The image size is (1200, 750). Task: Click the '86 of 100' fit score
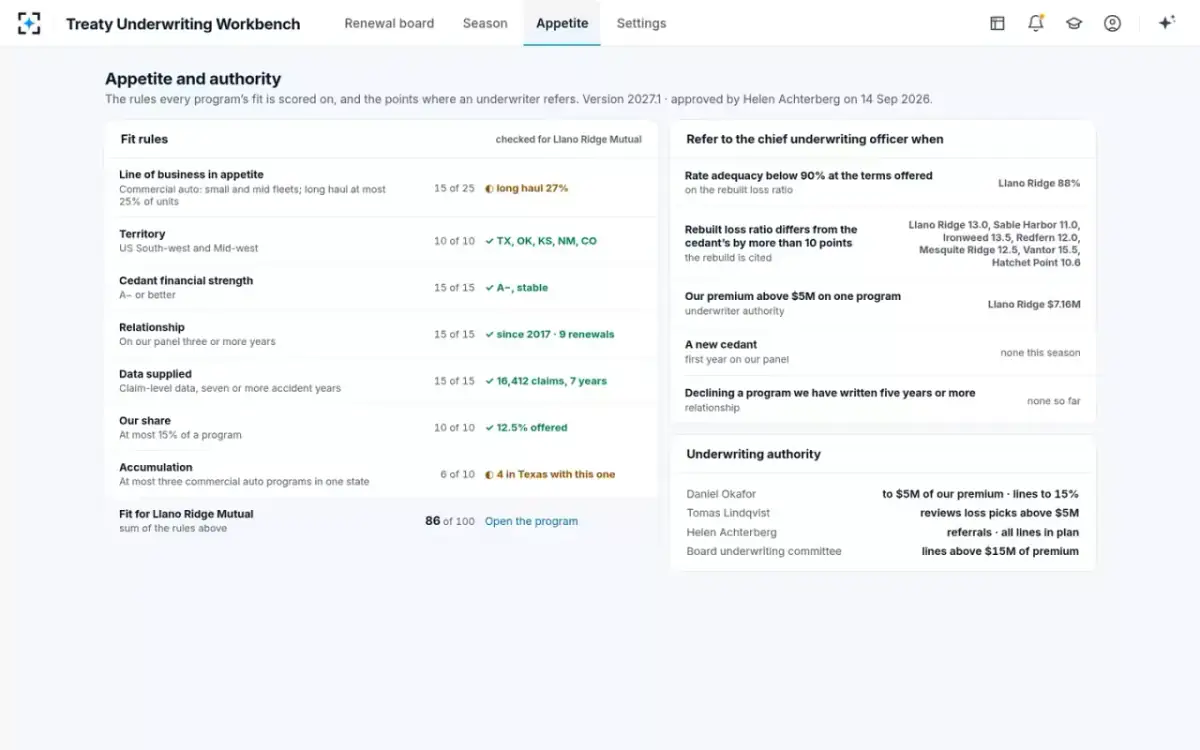pyautogui.click(x=450, y=521)
